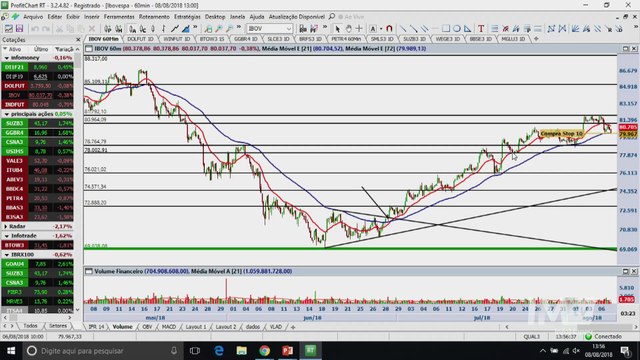Open File Explorer from the taskbar
The width and height of the screenshot is (640, 360).
(242, 351)
